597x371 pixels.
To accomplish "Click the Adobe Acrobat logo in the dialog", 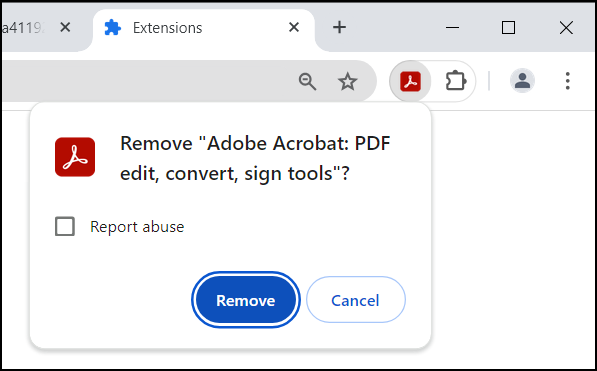I will click(75, 157).
